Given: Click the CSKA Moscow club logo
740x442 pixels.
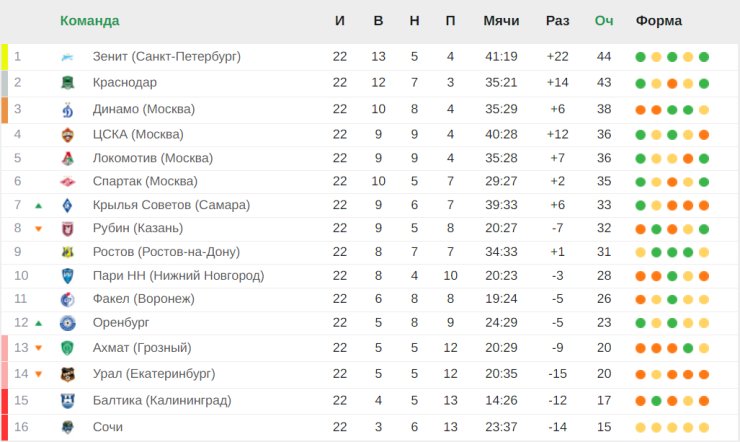Looking at the screenshot, I should (67, 134).
